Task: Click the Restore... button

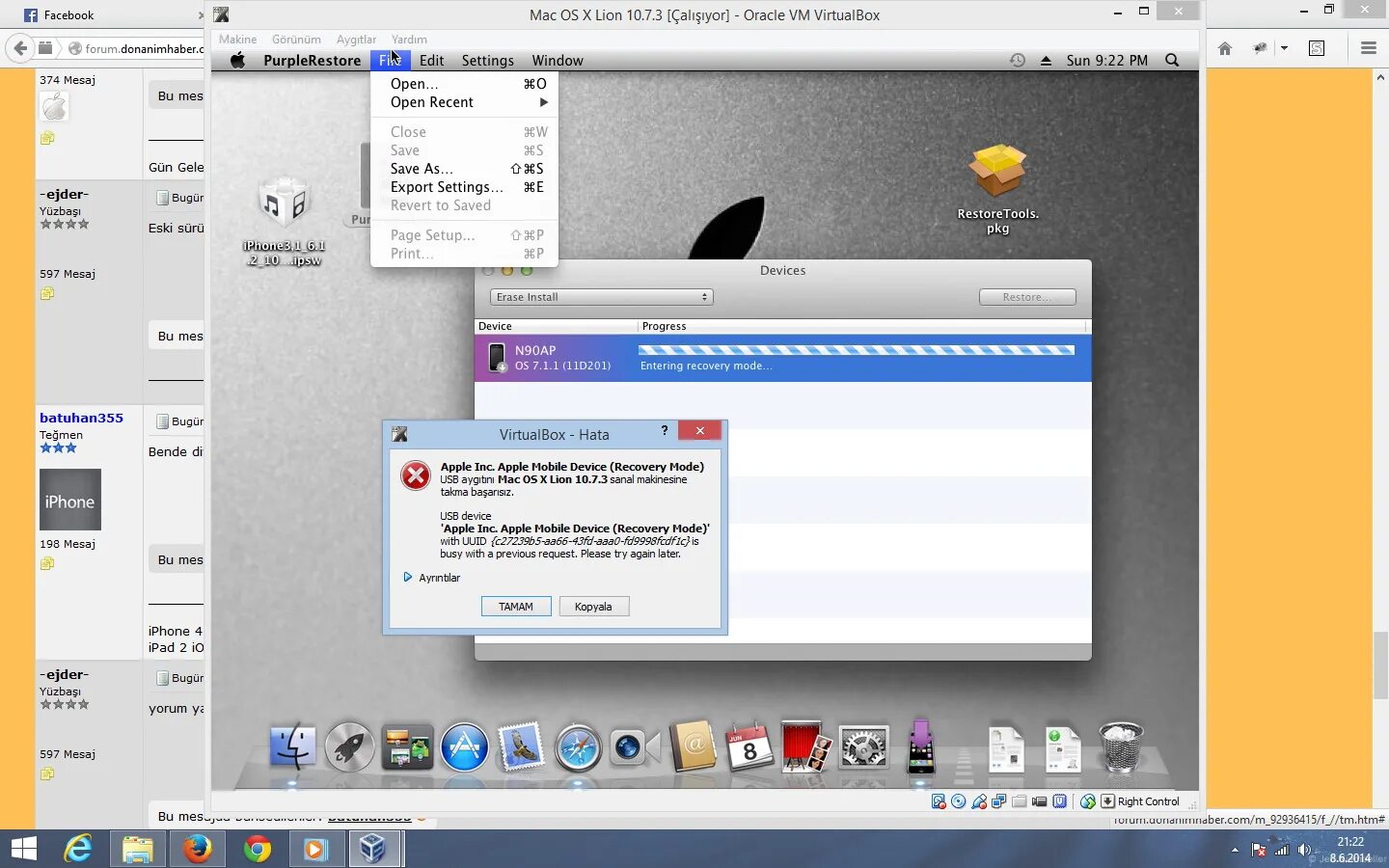Action: (1027, 297)
